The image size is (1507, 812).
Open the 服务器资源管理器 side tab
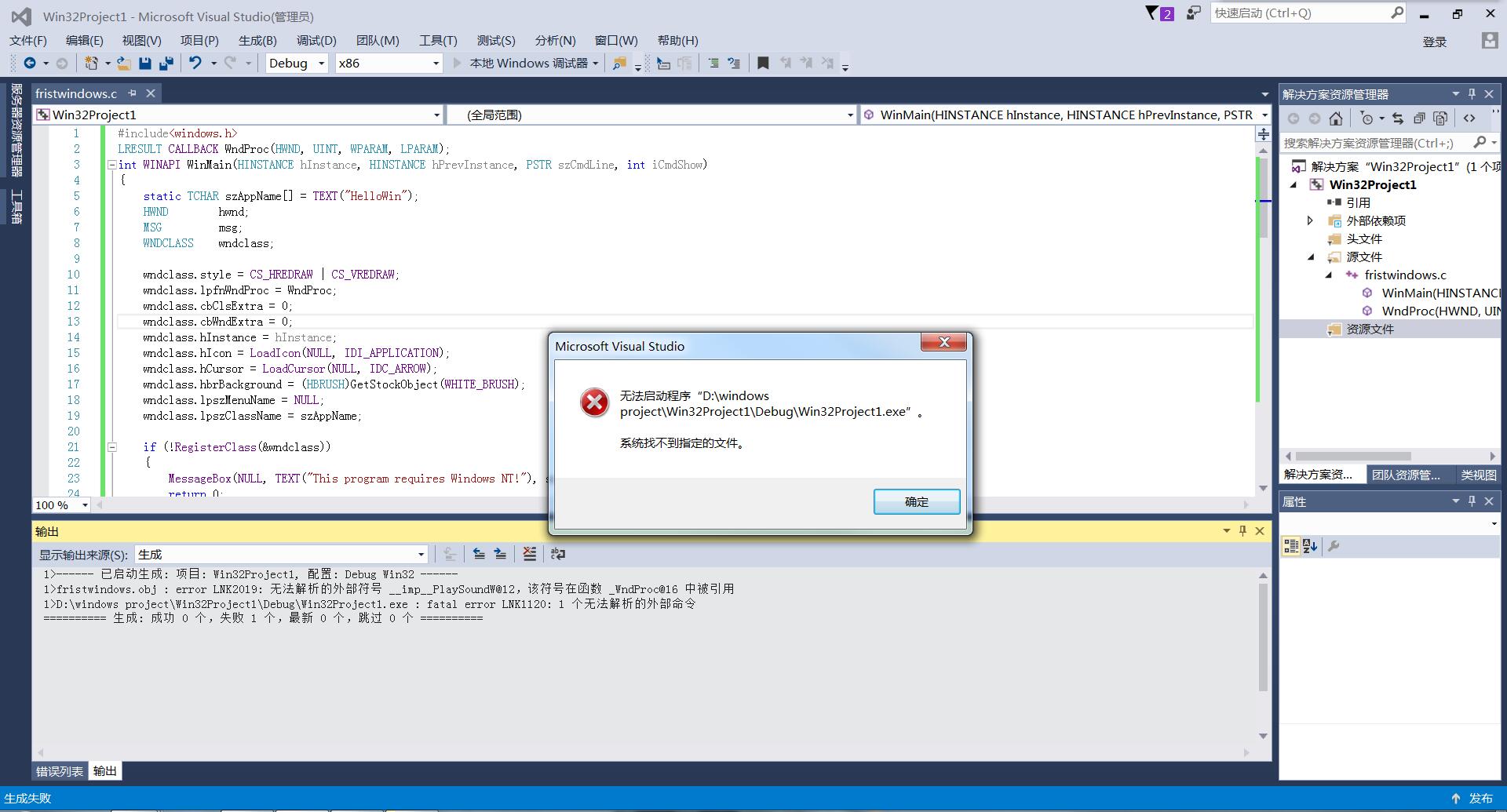click(16, 129)
